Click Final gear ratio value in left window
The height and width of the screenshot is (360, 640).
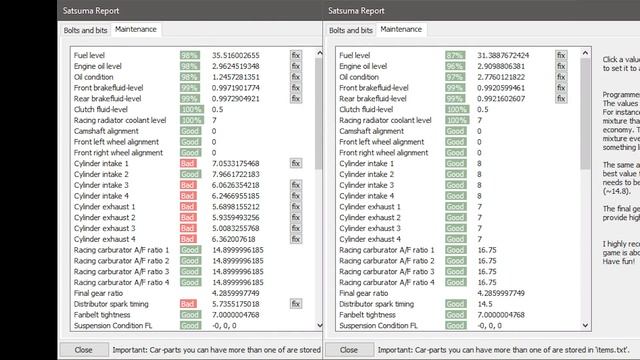(x=236, y=293)
